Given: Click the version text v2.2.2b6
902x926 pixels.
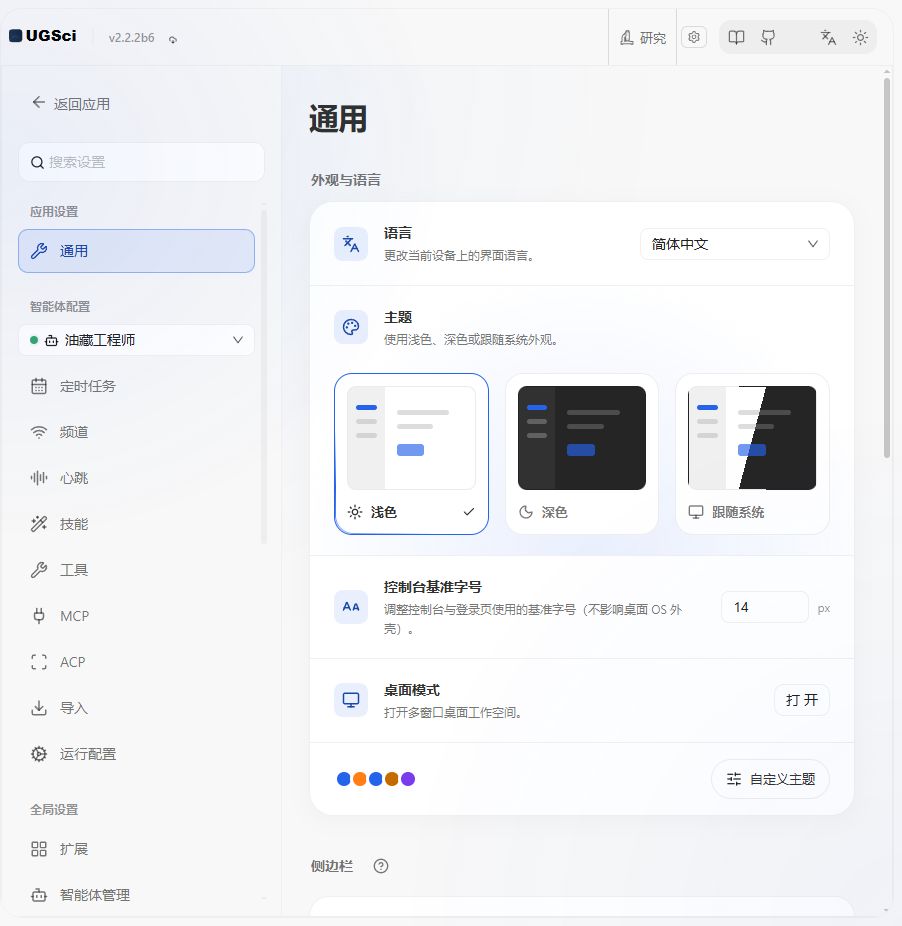Looking at the screenshot, I should [x=132, y=38].
